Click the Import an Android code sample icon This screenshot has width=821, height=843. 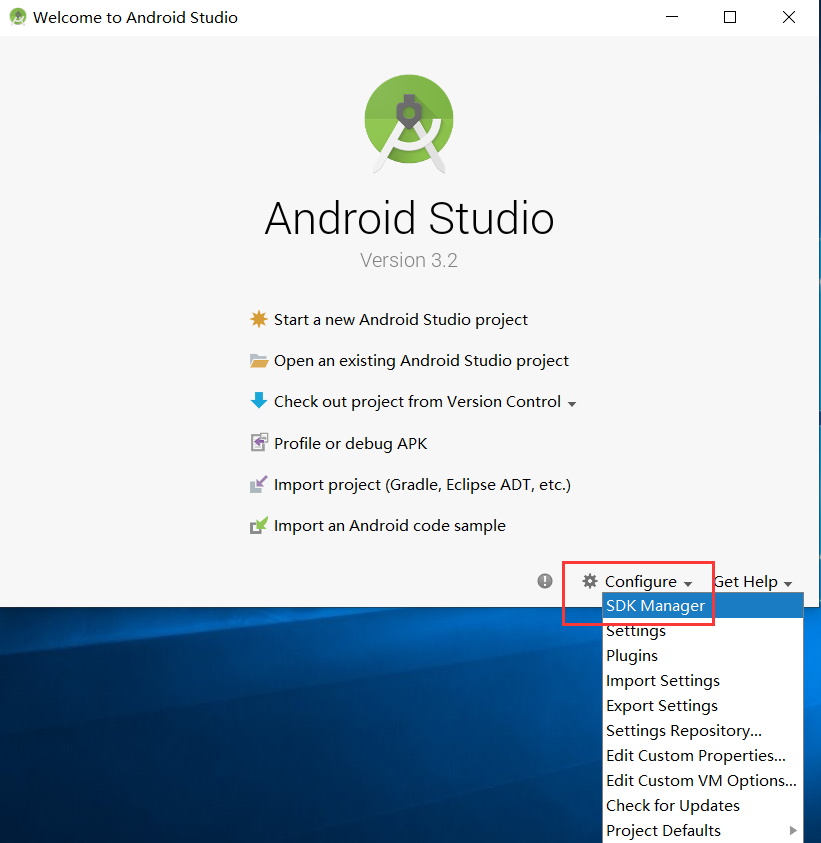tap(257, 525)
